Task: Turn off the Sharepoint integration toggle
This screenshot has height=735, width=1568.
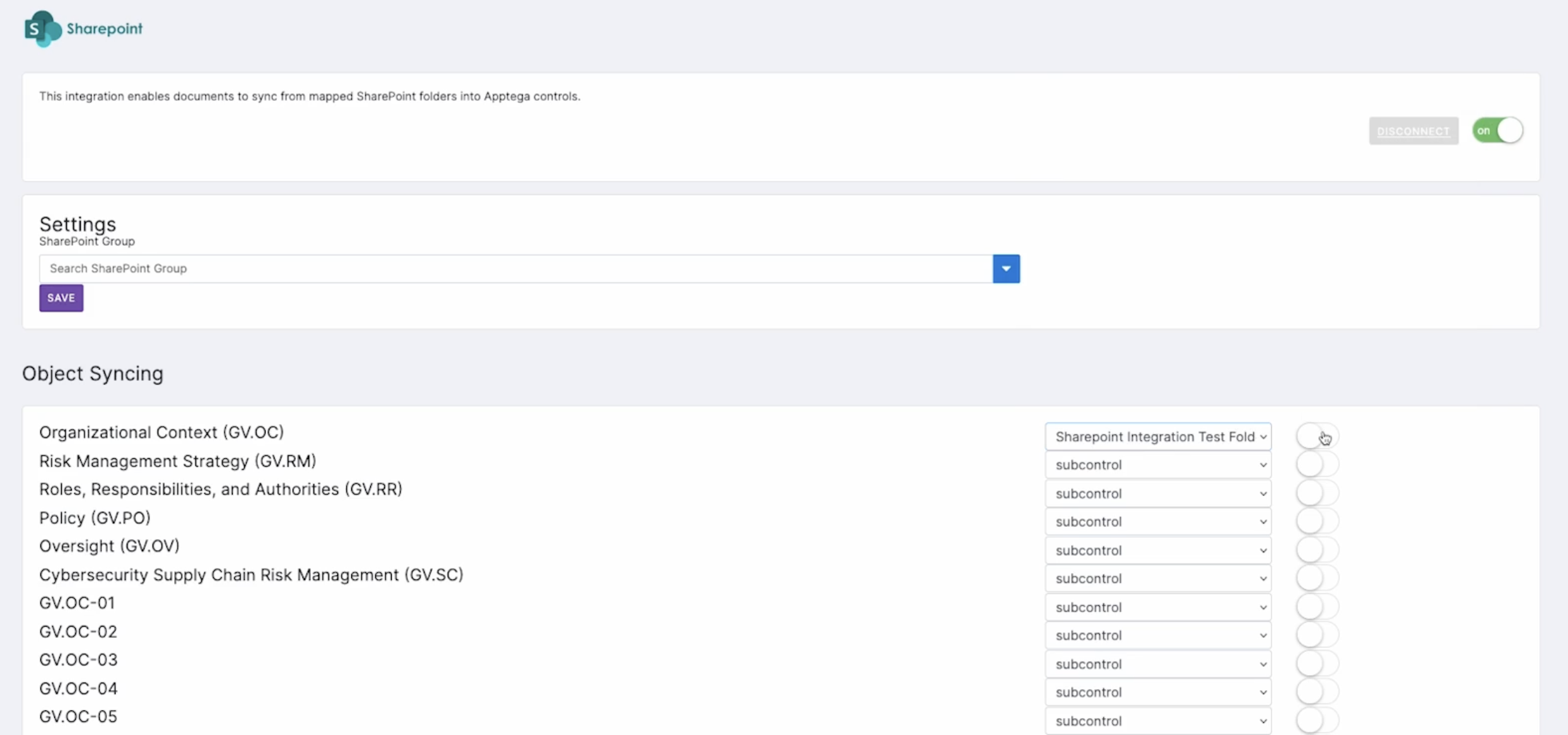Action: point(1497,130)
